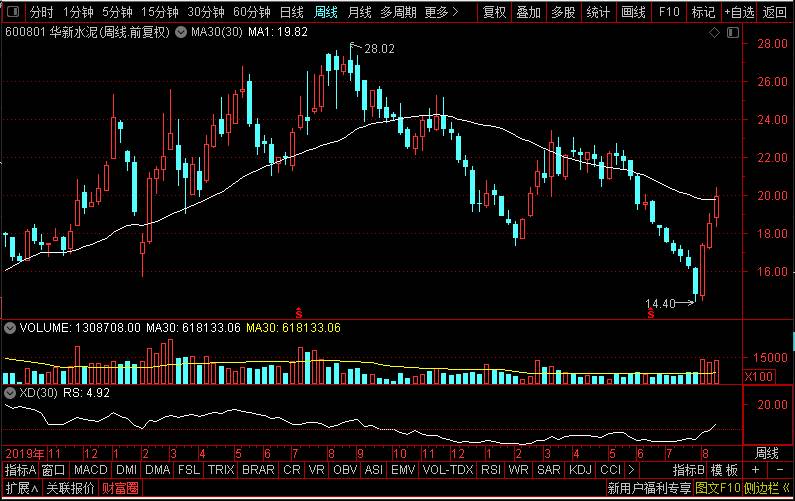
Task: Select the DMA indicator
Action: click(x=157, y=470)
